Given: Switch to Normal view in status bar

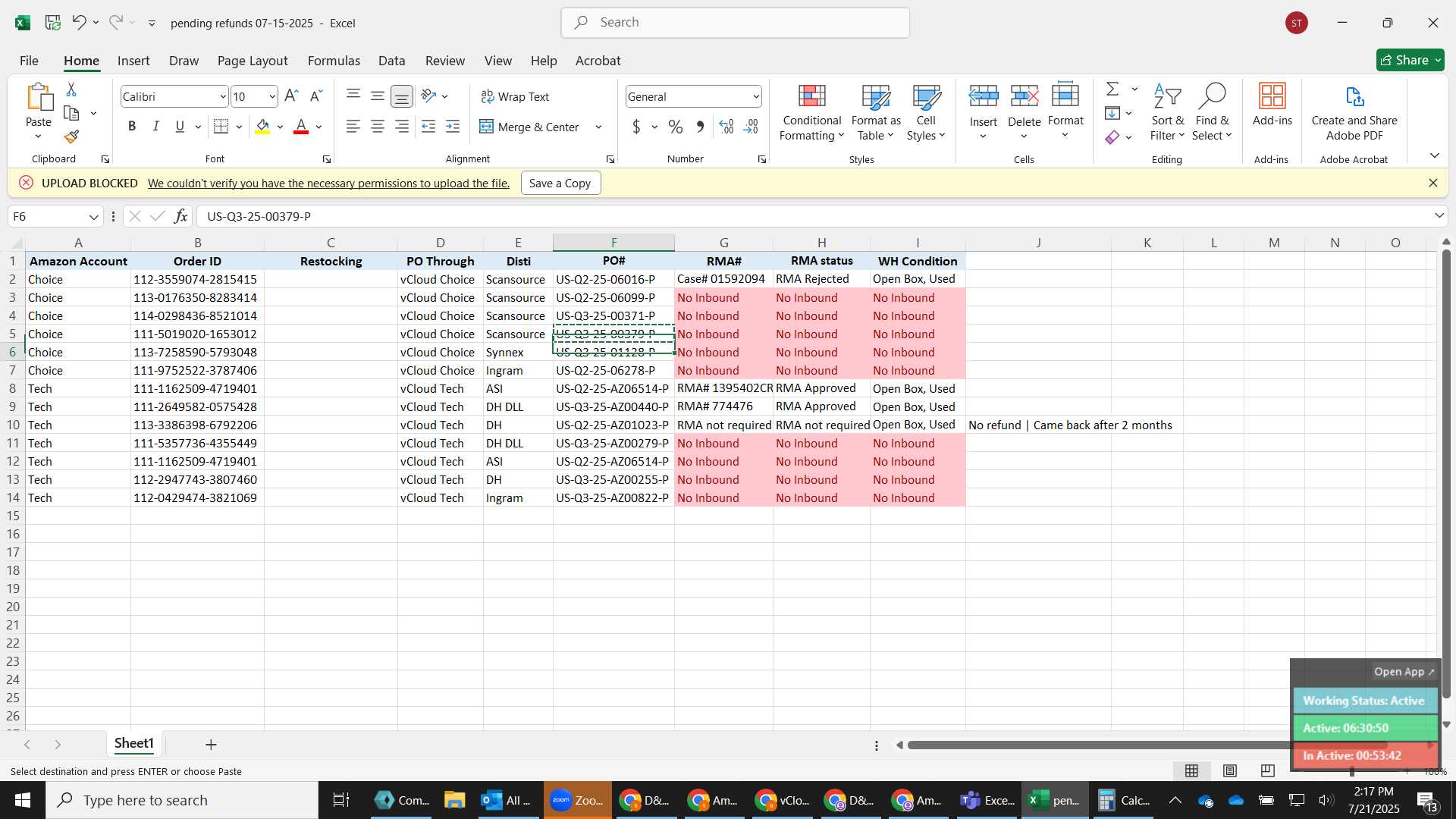Looking at the screenshot, I should (1192, 771).
